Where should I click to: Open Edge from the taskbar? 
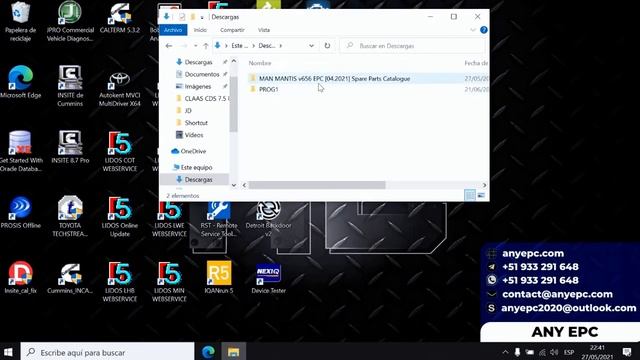click(209, 352)
